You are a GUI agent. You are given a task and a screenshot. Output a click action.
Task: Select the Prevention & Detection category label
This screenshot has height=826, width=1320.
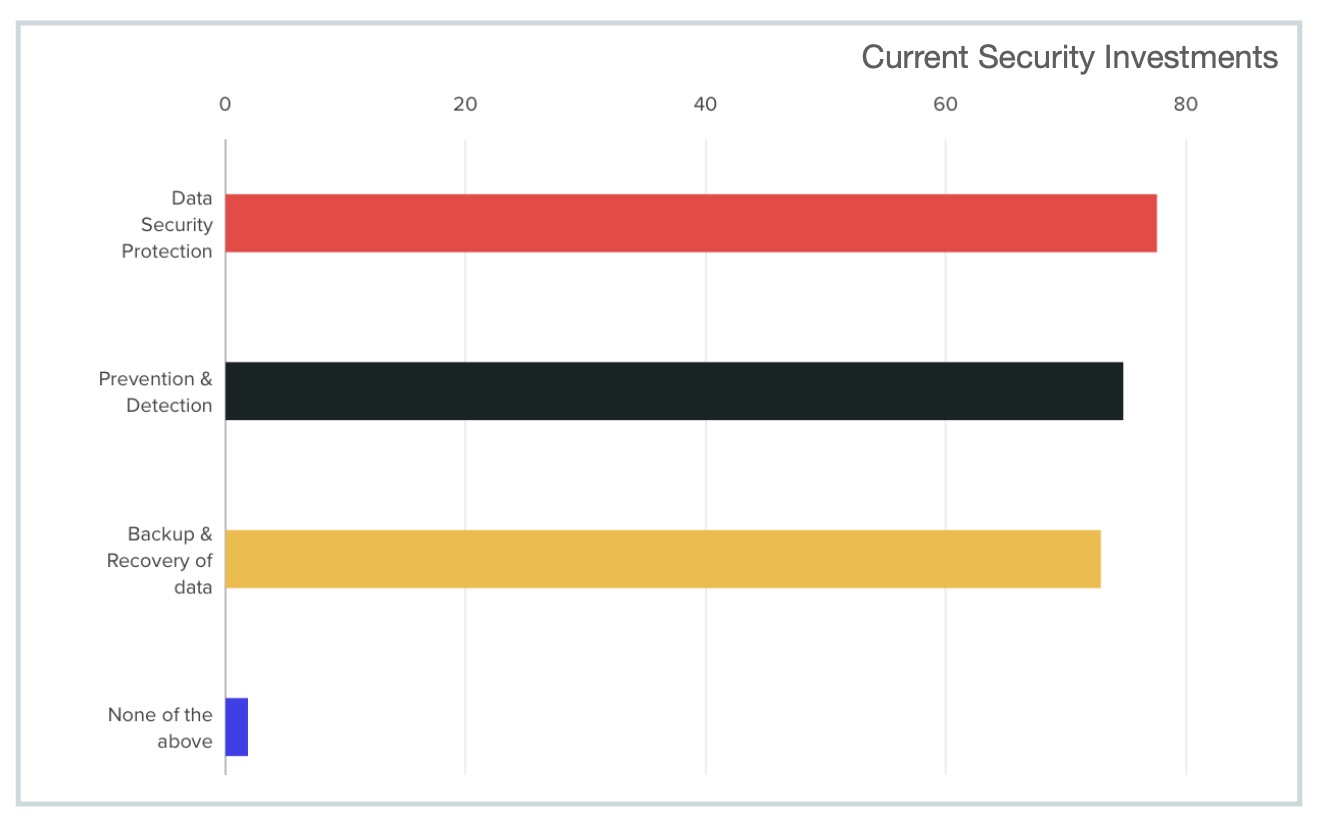pos(156,392)
